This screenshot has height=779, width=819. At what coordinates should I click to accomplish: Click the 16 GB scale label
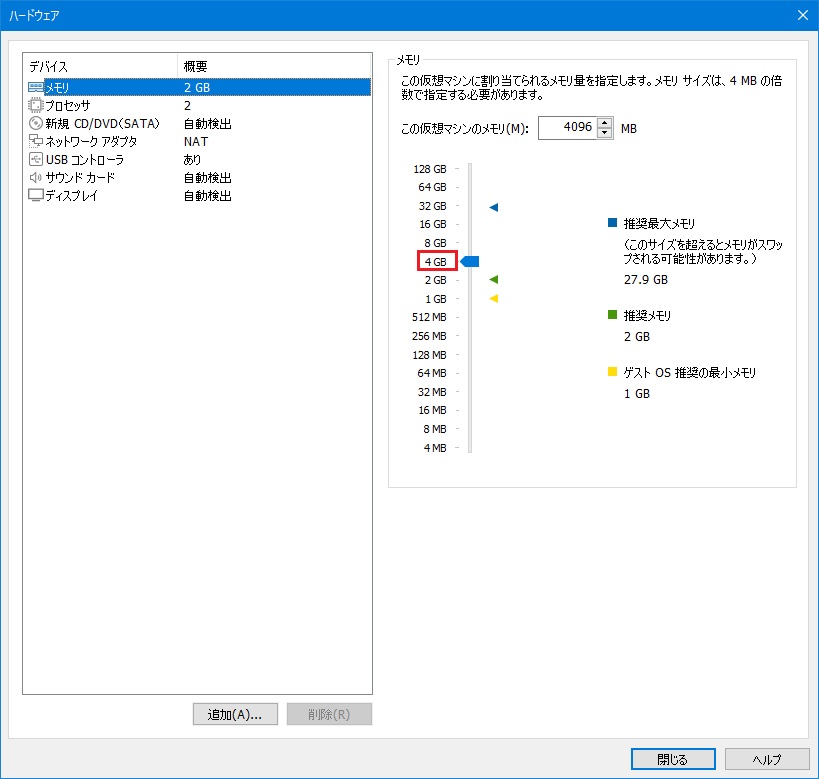point(433,224)
